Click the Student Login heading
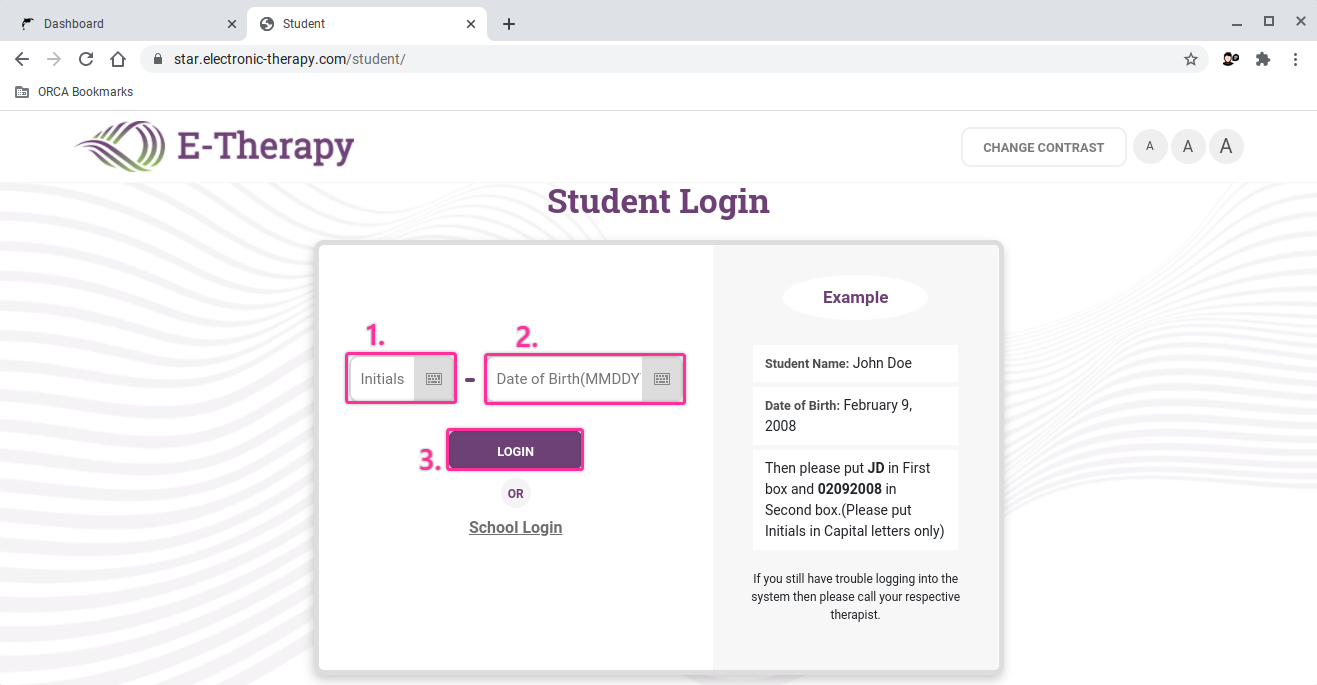This screenshot has width=1317, height=685. [x=658, y=201]
